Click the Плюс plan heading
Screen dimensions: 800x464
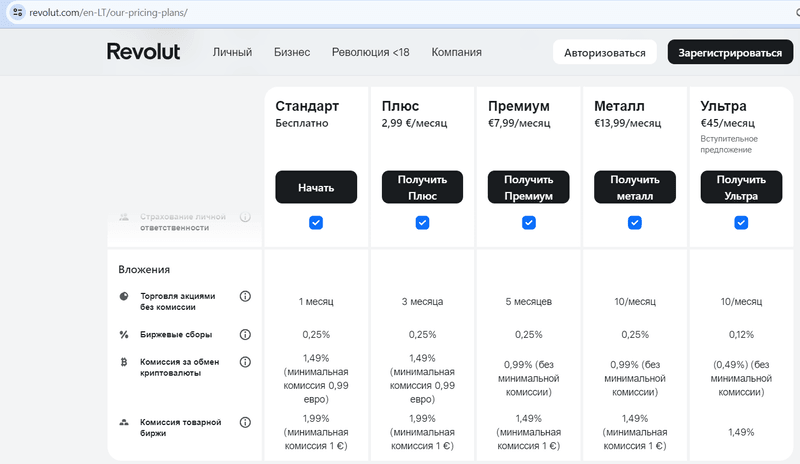[x=401, y=106]
